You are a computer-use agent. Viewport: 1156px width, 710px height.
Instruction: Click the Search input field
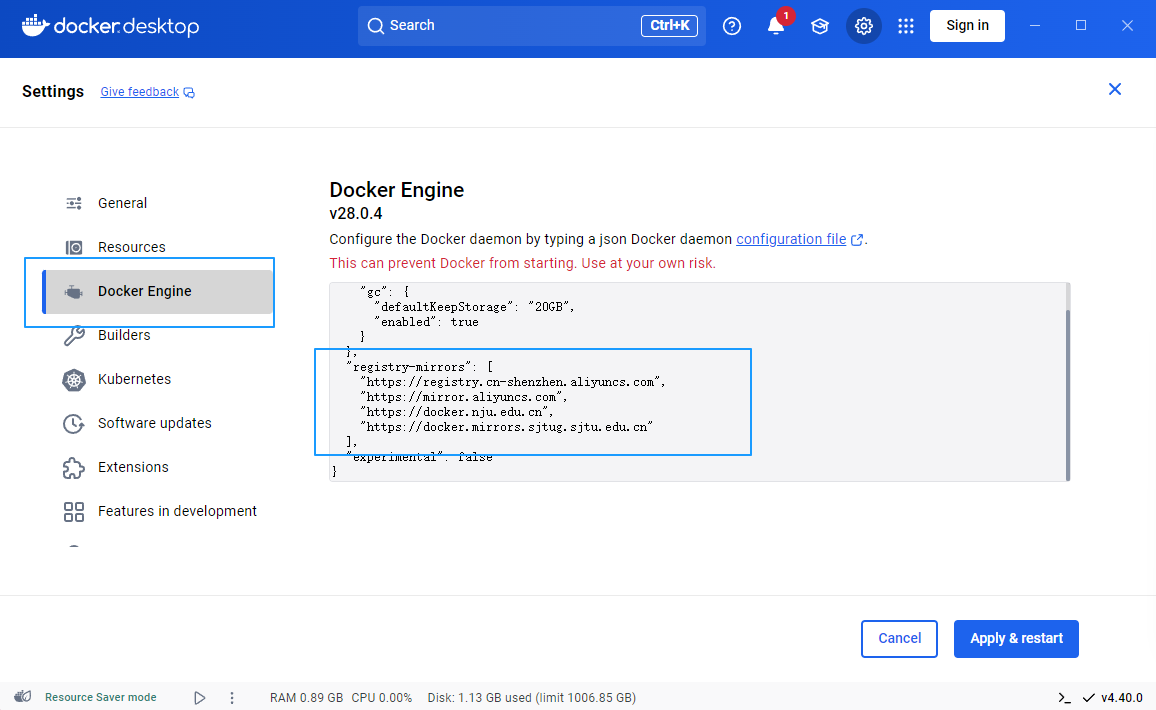point(532,26)
